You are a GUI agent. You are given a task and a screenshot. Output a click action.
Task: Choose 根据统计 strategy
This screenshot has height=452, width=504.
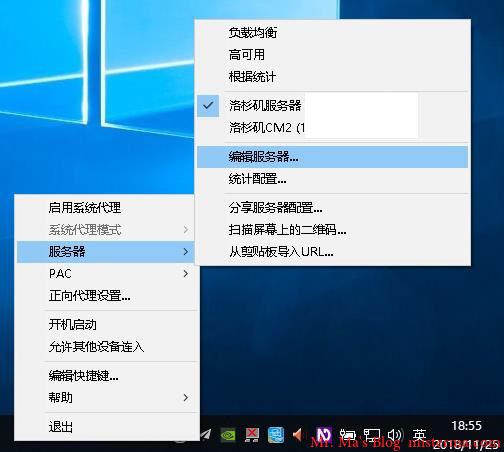point(332,77)
